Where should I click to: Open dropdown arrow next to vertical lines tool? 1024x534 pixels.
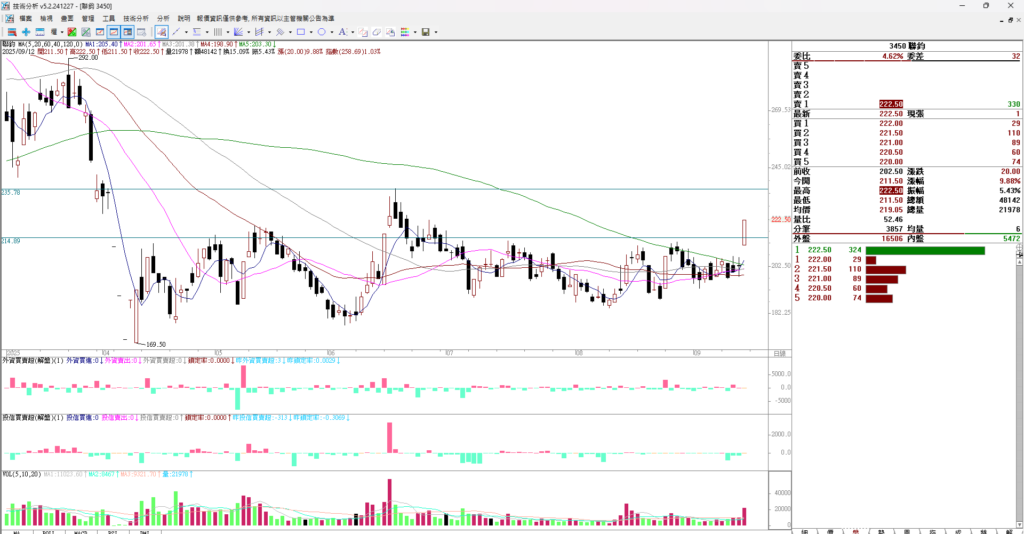[228, 31]
